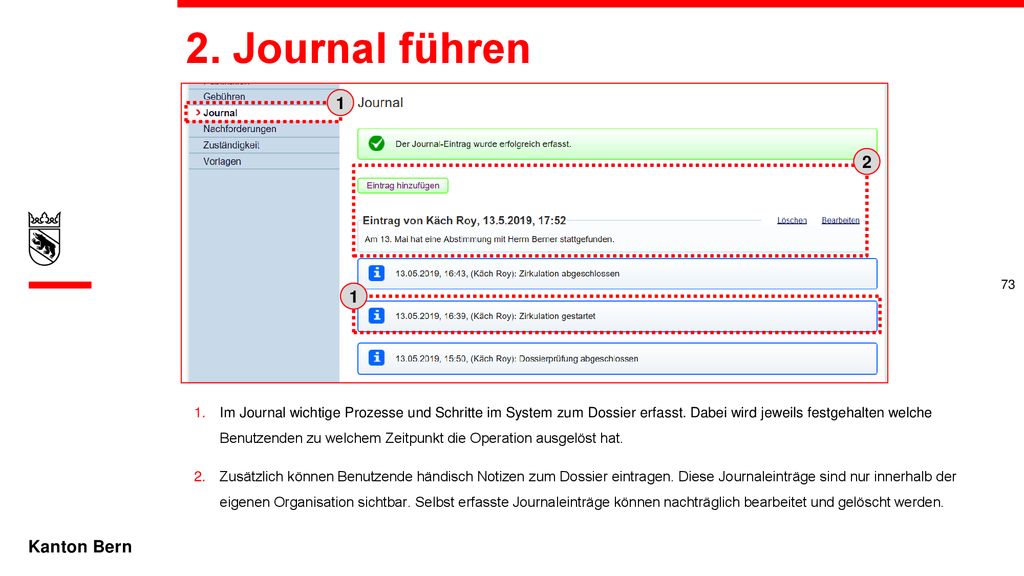The image size is (1024, 576).
Task: Click the Eintrag hinzufügen button
Action: [403, 185]
